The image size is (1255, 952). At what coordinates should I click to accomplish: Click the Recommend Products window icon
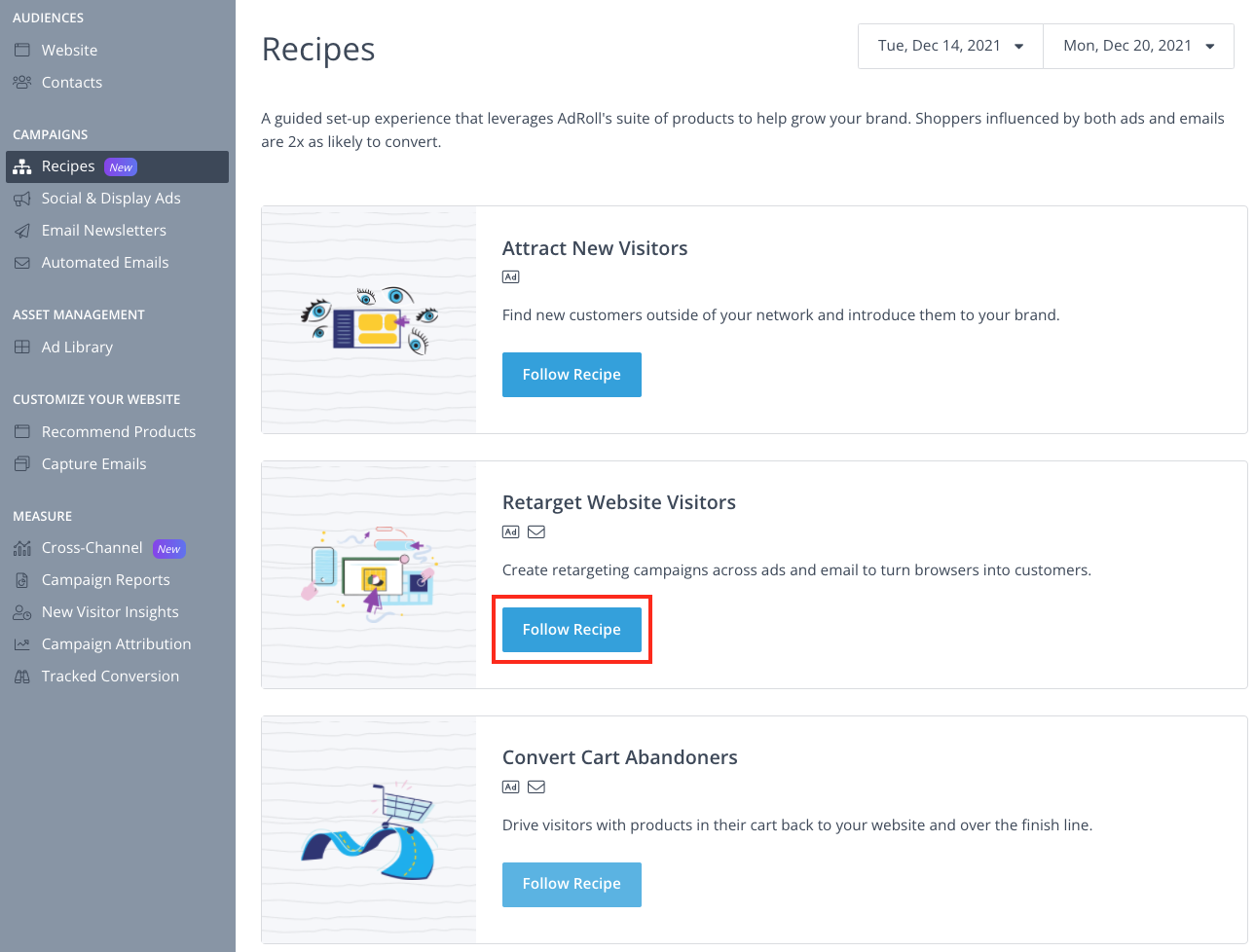pos(22,431)
